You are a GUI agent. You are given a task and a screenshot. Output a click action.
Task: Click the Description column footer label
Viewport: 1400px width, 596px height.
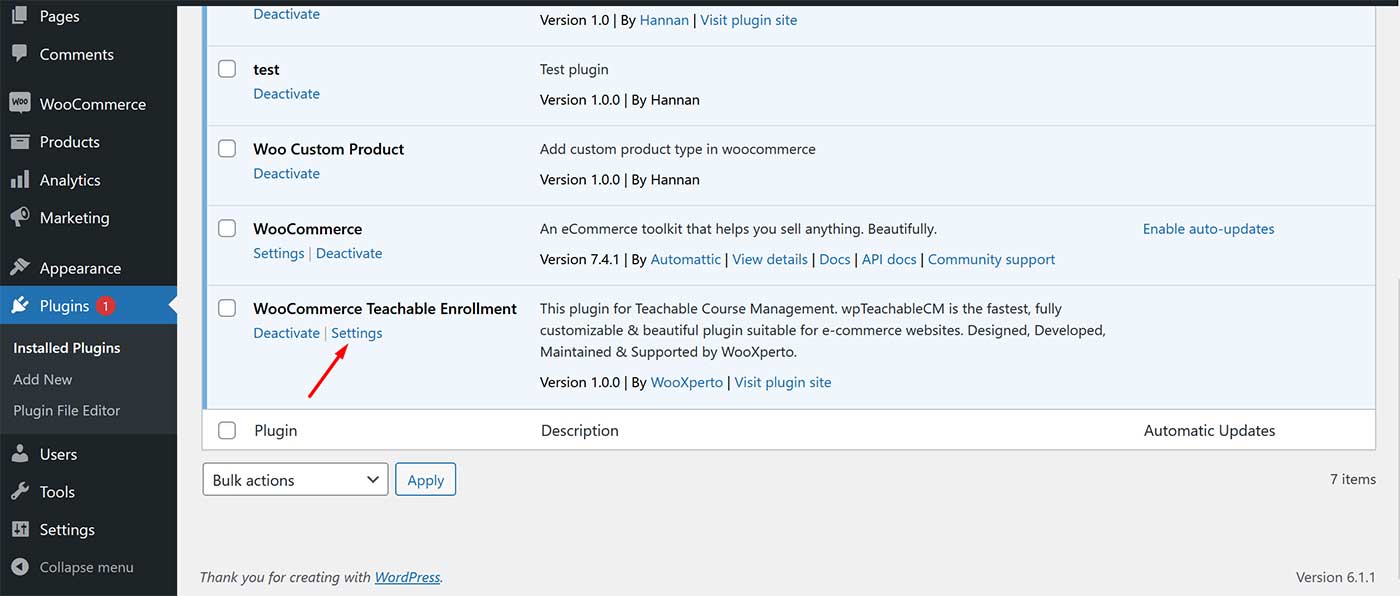pyautogui.click(x=580, y=430)
